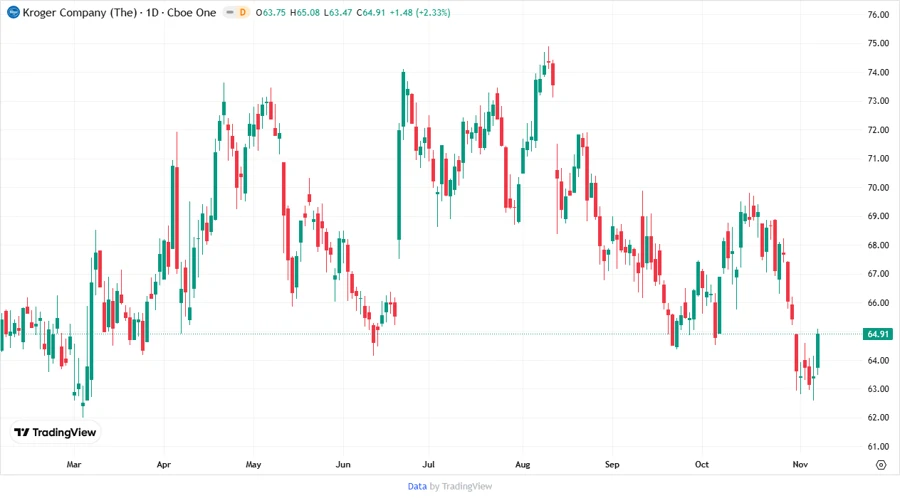The image size is (900, 498).
Task: Click the TradingView logo badge
Action: [56, 432]
